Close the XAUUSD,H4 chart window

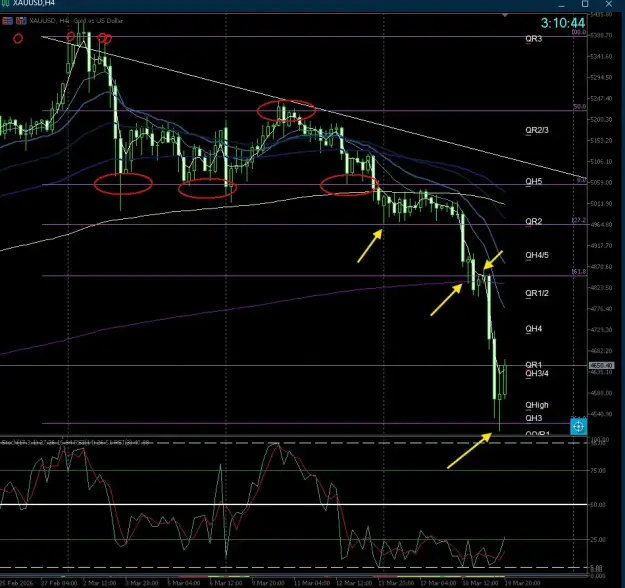(x=609, y=4)
